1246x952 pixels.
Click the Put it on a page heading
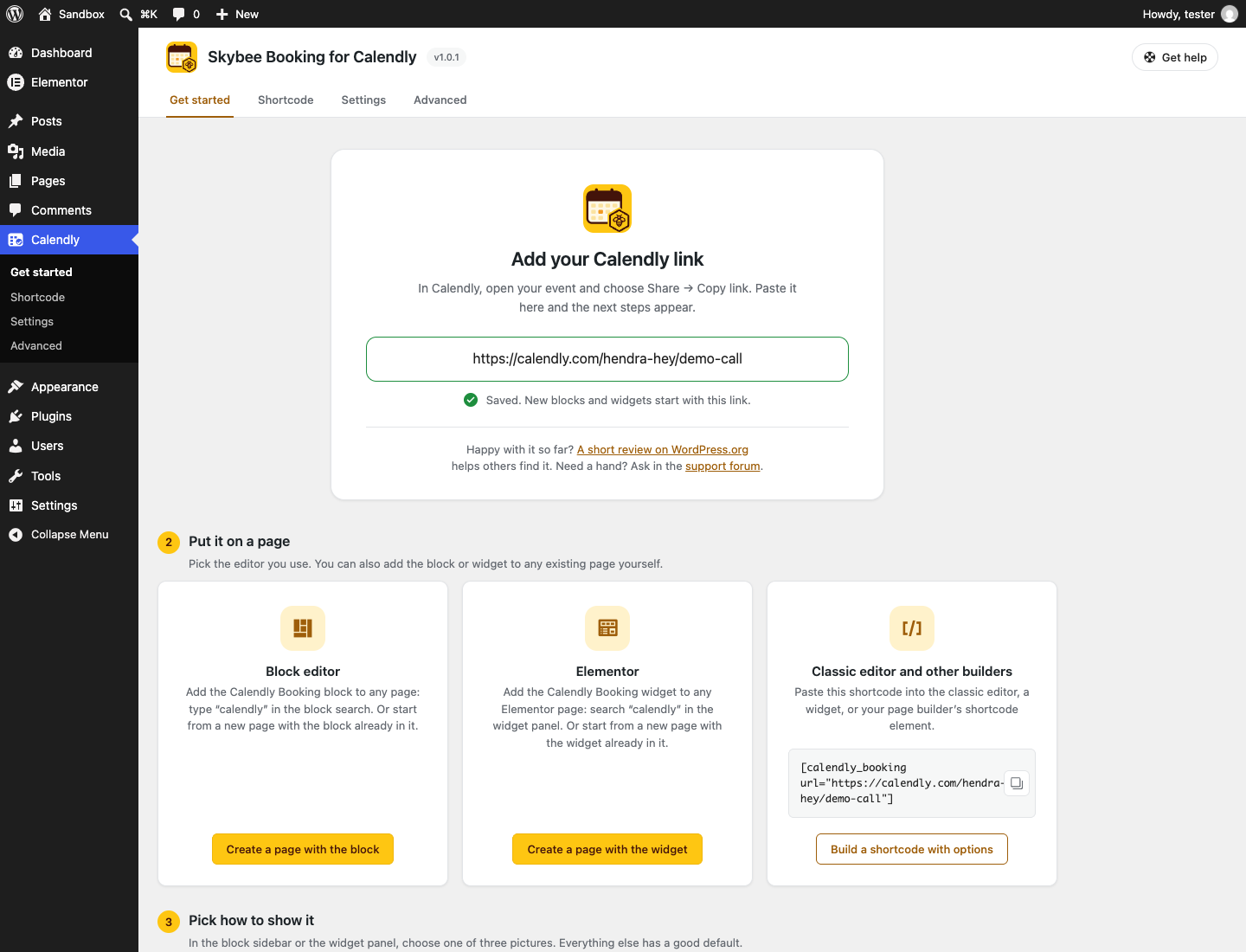coord(240,542)
